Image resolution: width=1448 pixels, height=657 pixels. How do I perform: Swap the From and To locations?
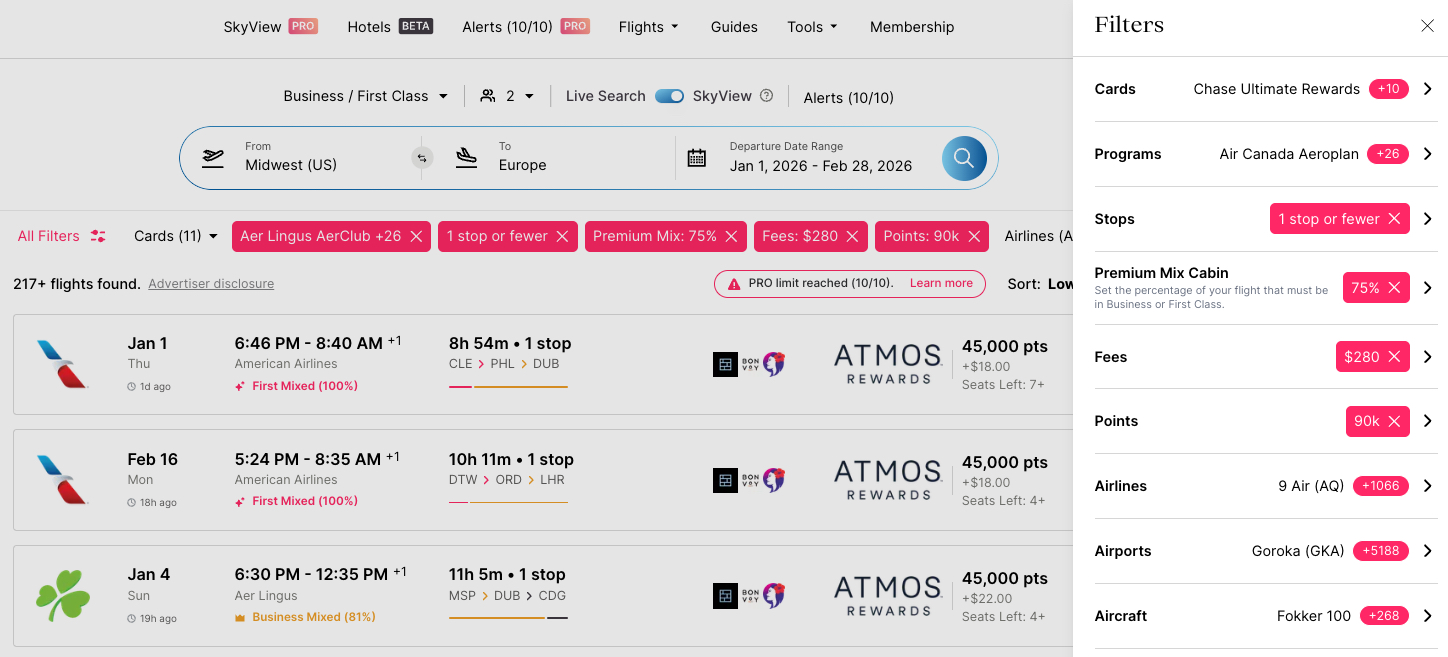click(x=421, y=157)
